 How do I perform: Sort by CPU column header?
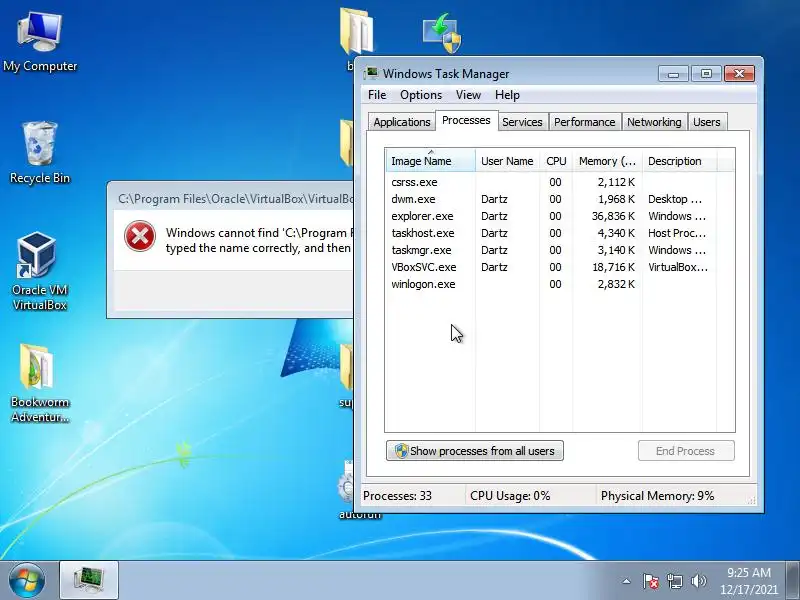point(556,161)
